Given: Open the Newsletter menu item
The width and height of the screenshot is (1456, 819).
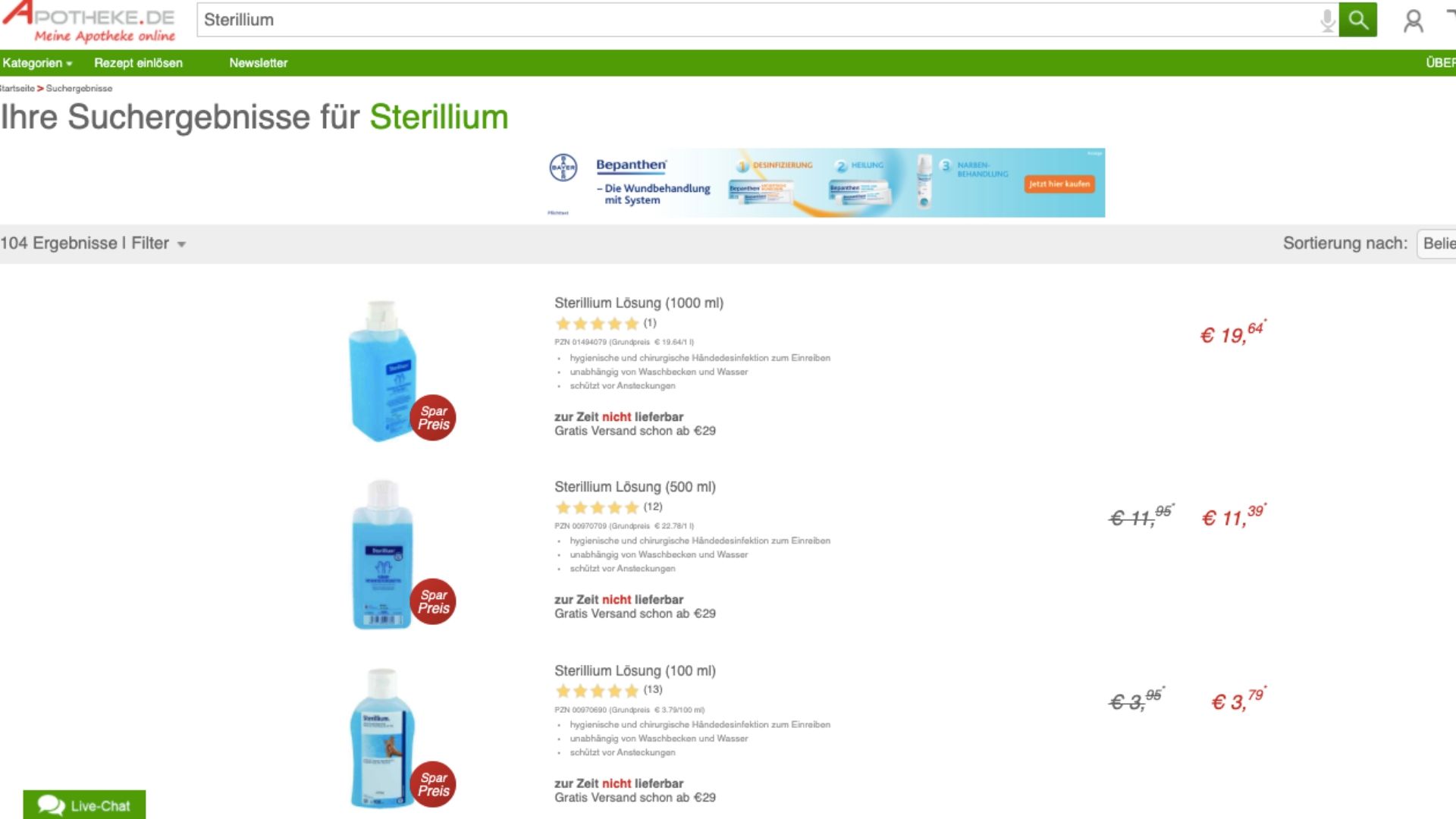Looking at the screenshot, I should 258,63.
